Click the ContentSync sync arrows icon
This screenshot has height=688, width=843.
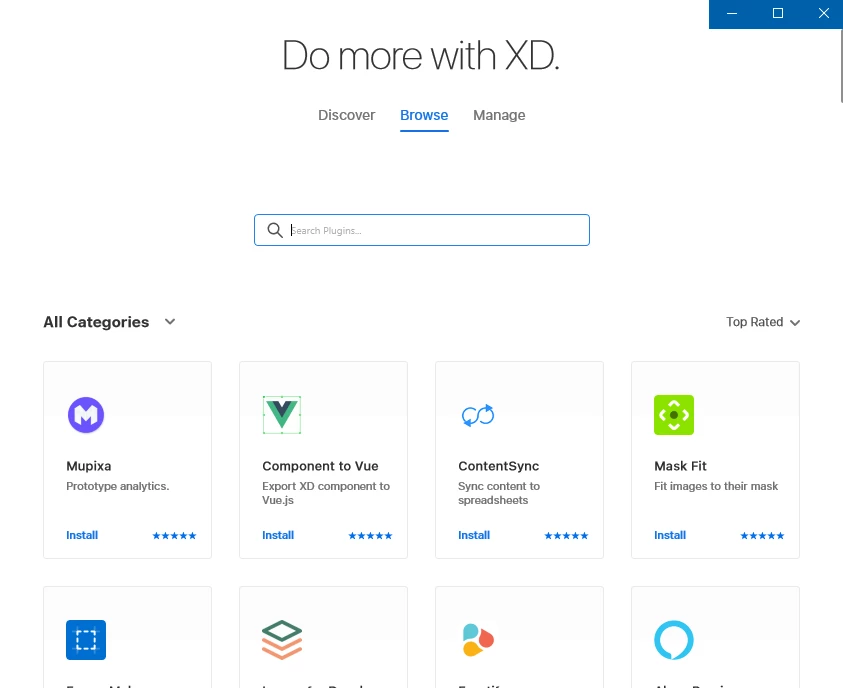click(x=478, y=415)
